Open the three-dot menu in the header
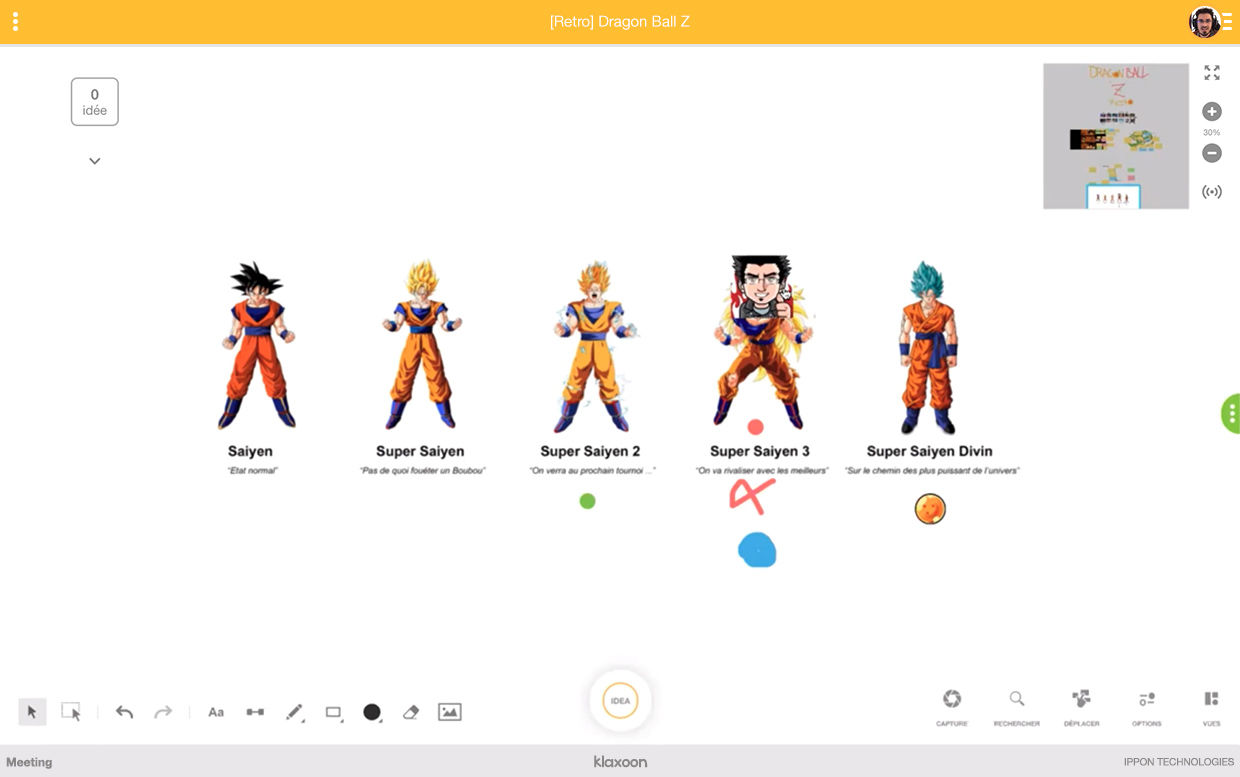The image size is (1240, 777). coord(15,21)
